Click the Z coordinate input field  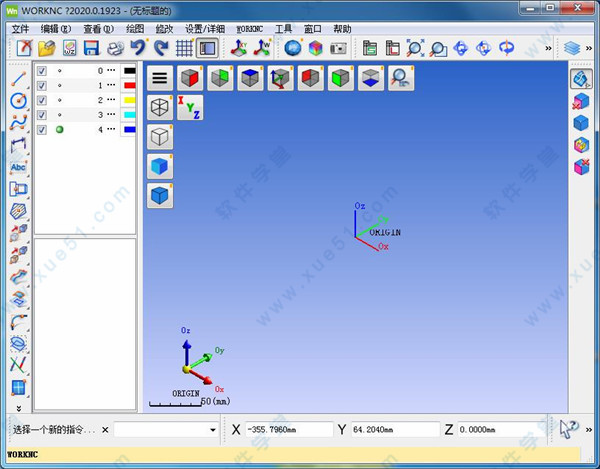point(501,430)
